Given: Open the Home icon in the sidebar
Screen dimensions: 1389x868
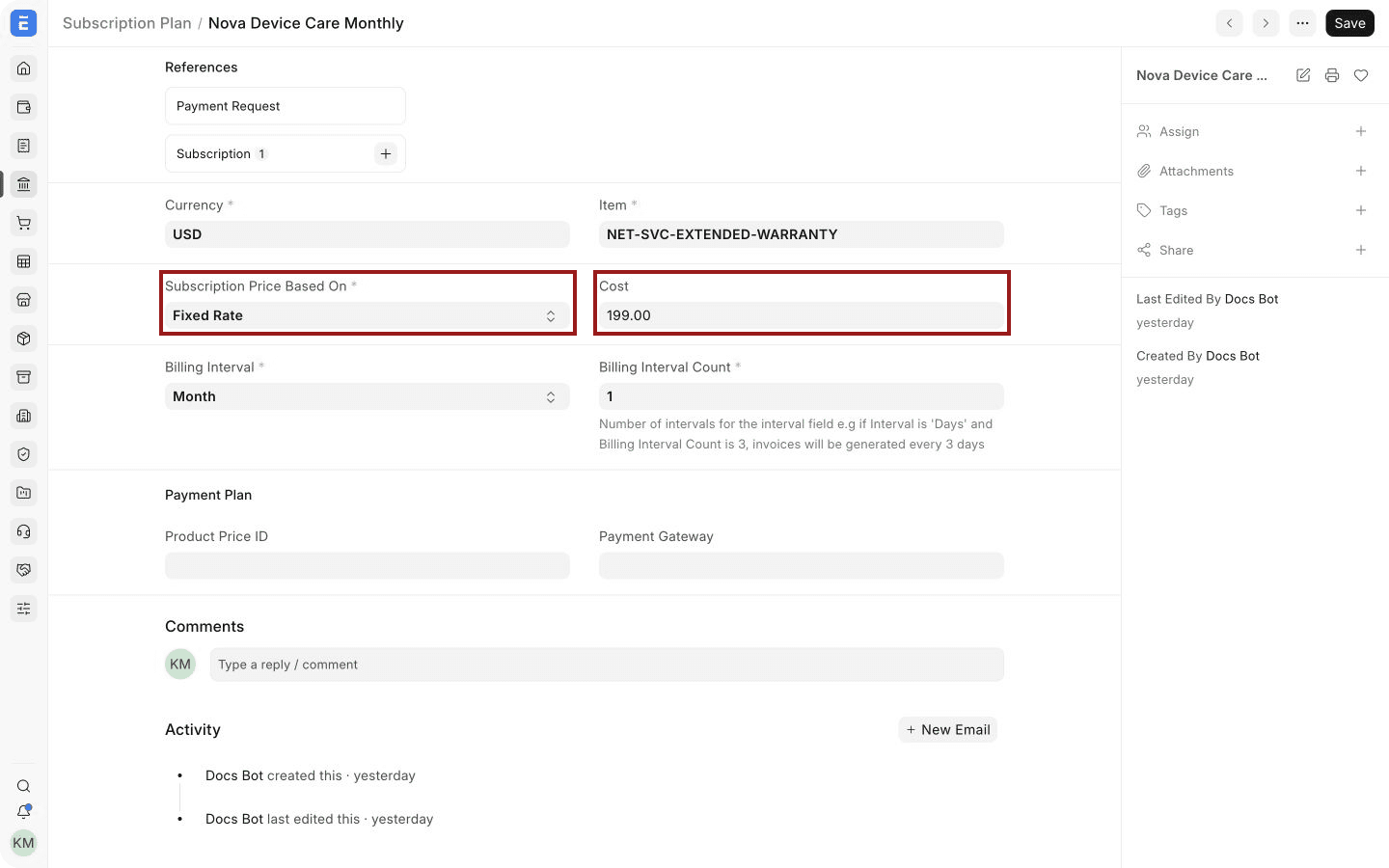Looking at the screenshot, I should tap(24, 68).
